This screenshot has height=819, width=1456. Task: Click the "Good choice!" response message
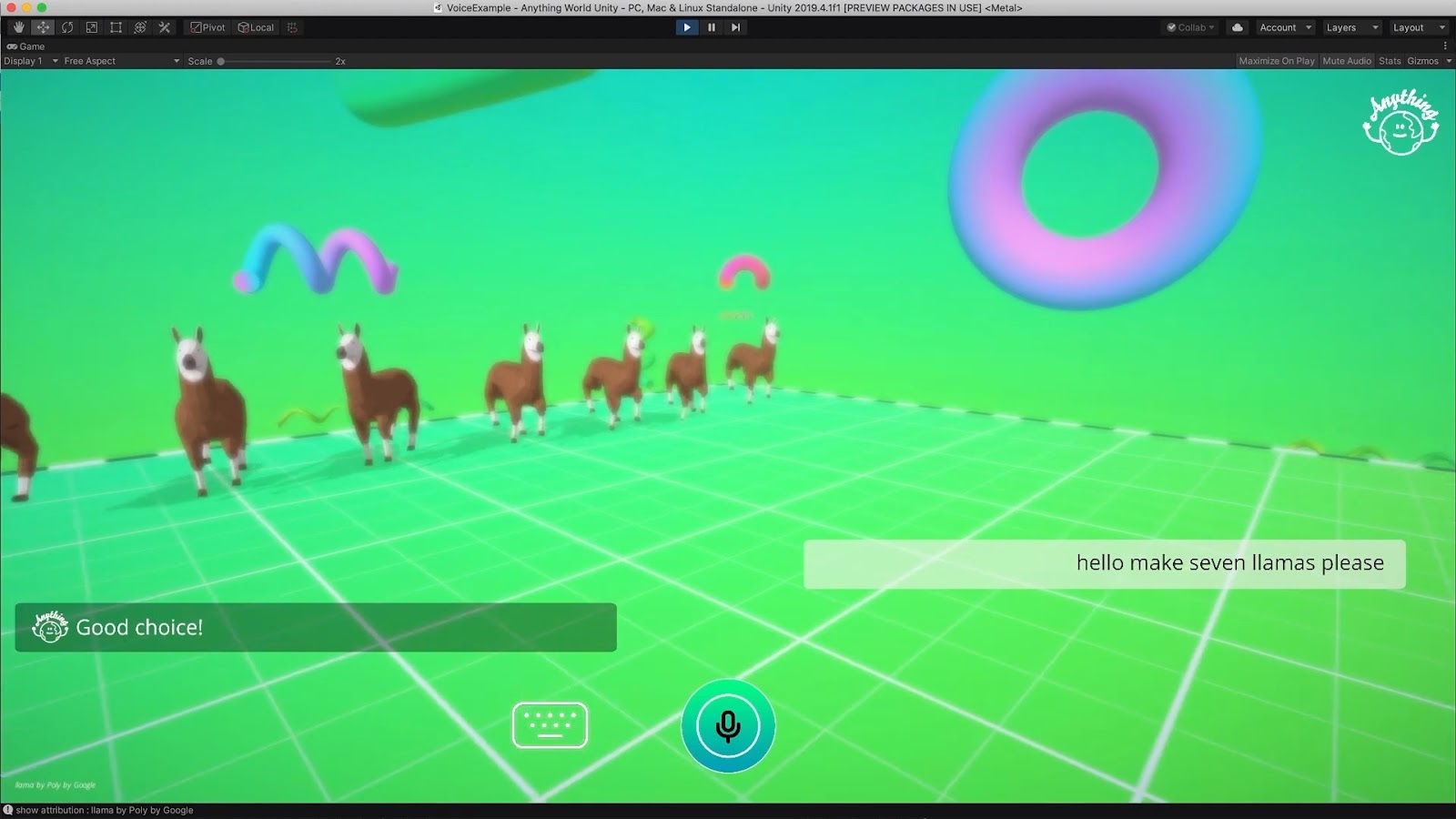(316, 627)
